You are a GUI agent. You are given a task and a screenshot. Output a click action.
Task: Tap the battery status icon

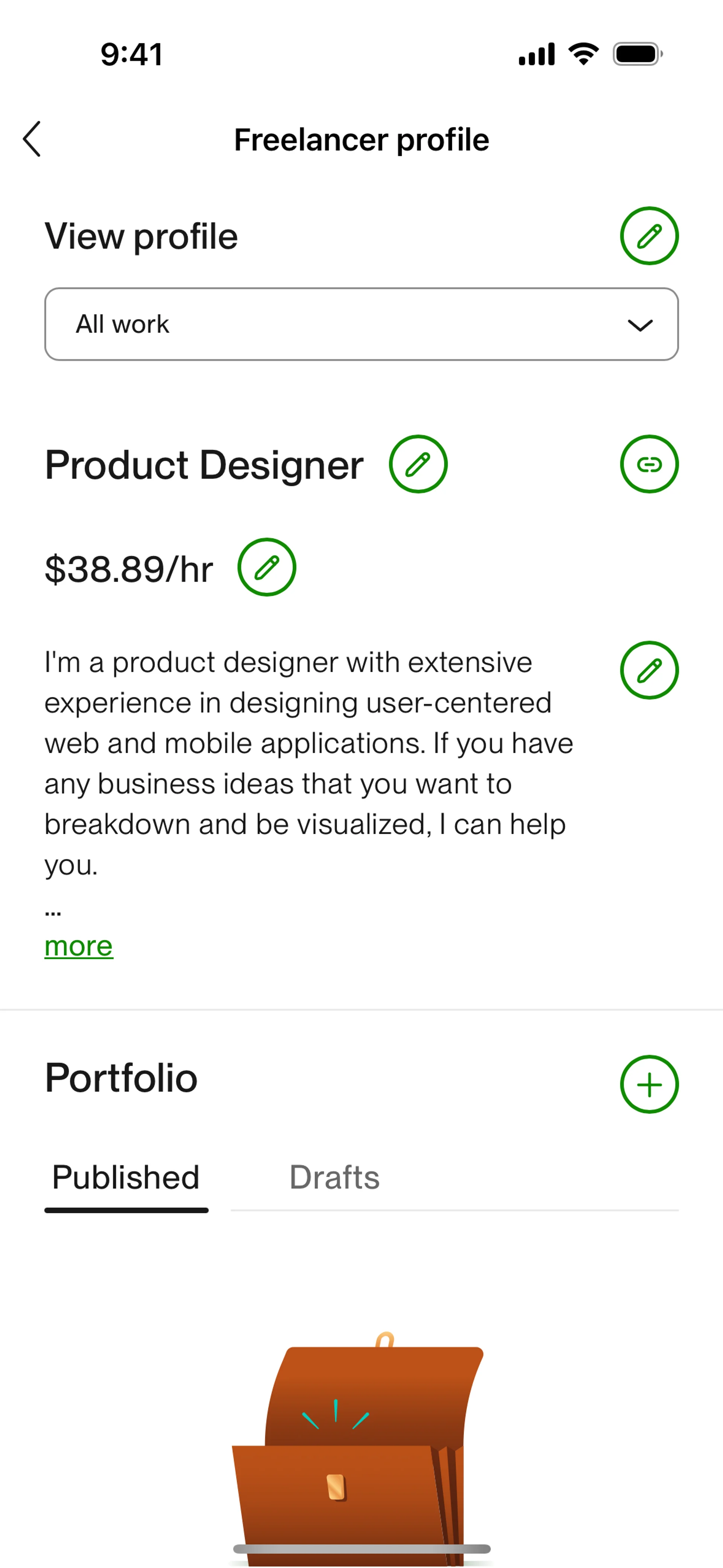(x=637, y=54)
